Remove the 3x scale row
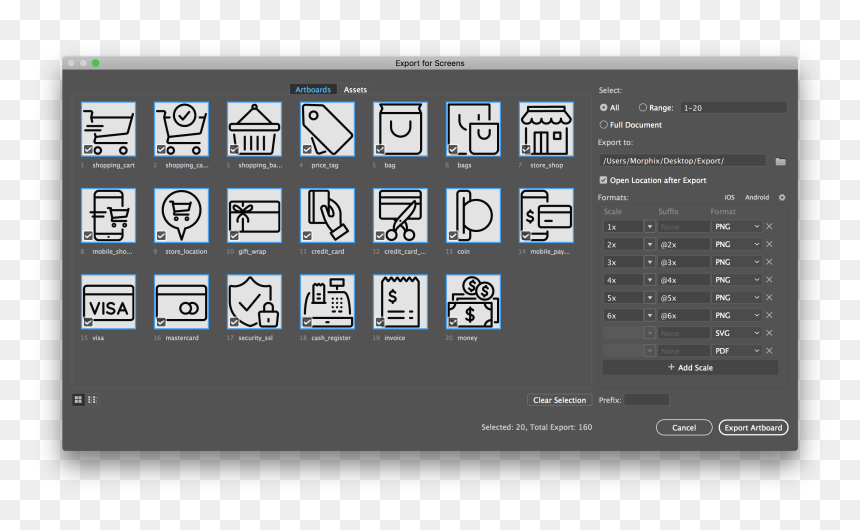Image resolution: width=860 pixels, height=530 pixels. (770, 262)
